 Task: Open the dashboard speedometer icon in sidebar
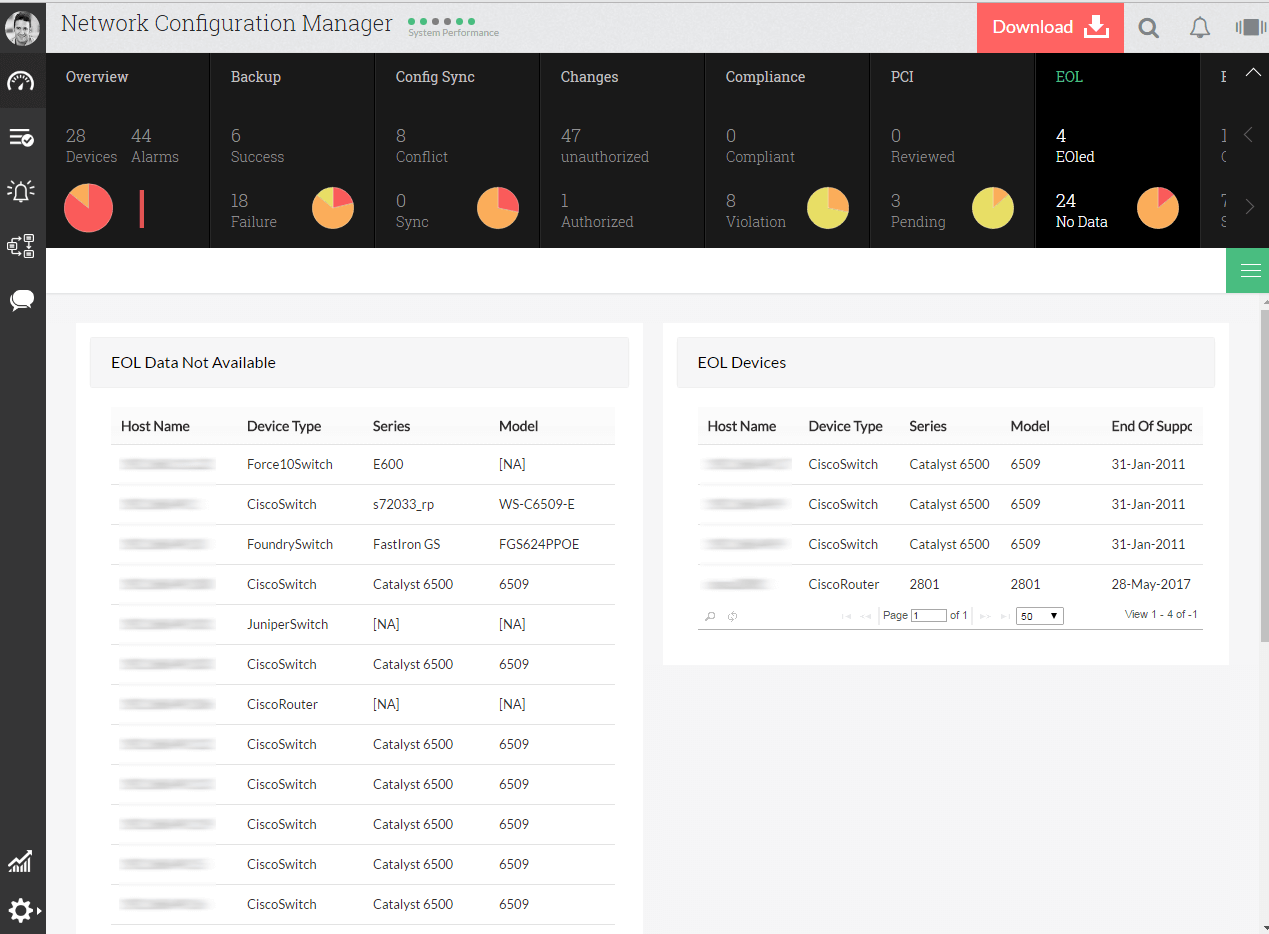coord(22,81)
